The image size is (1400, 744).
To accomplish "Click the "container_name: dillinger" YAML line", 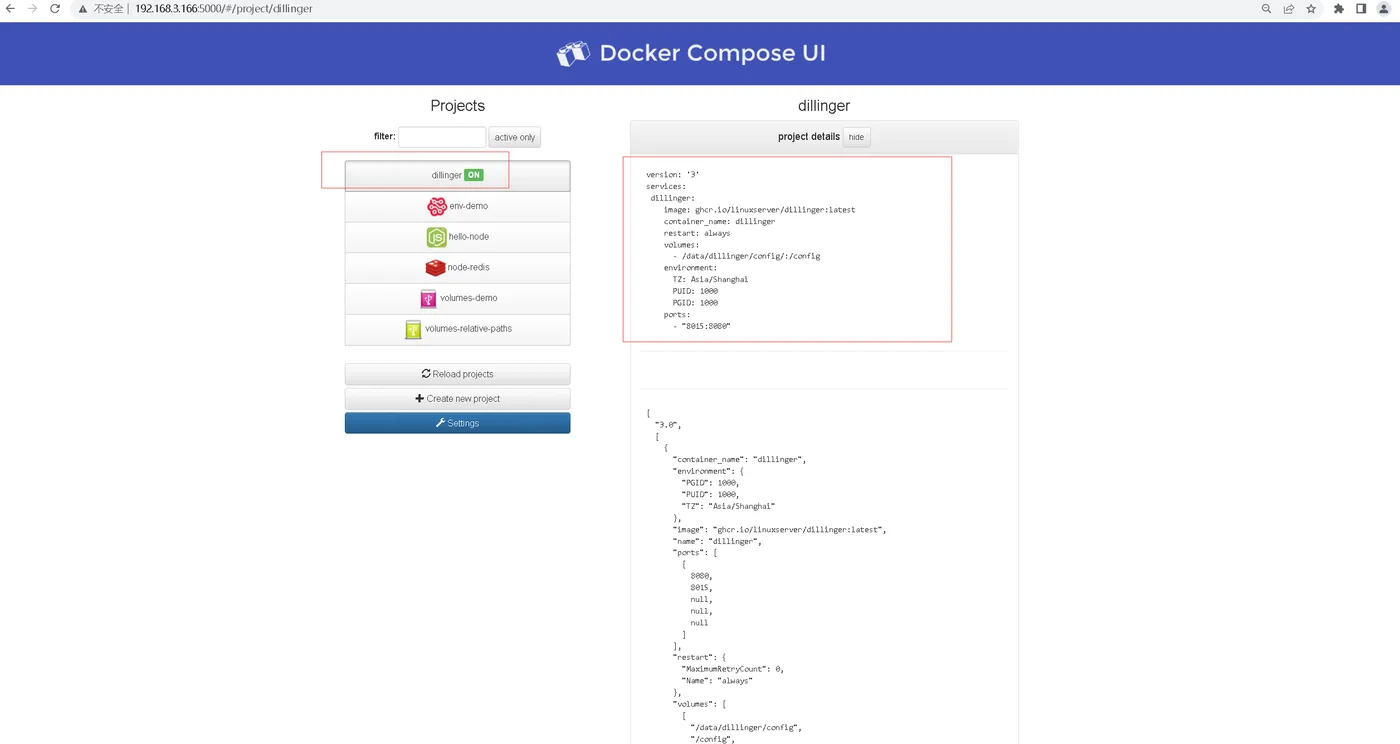I will point(719,222).
